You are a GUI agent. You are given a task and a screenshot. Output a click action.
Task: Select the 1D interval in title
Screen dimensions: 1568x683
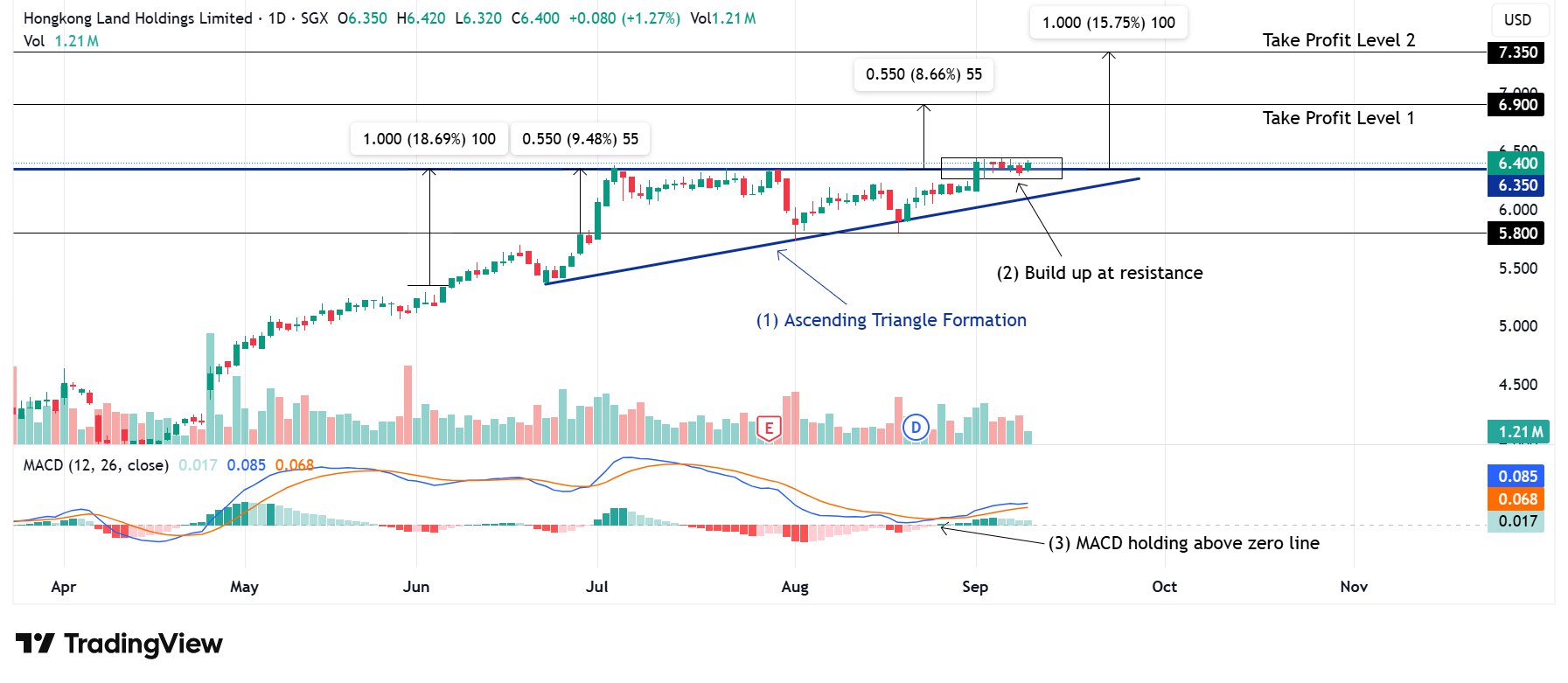pyautogui.click(x=277, y=18)
